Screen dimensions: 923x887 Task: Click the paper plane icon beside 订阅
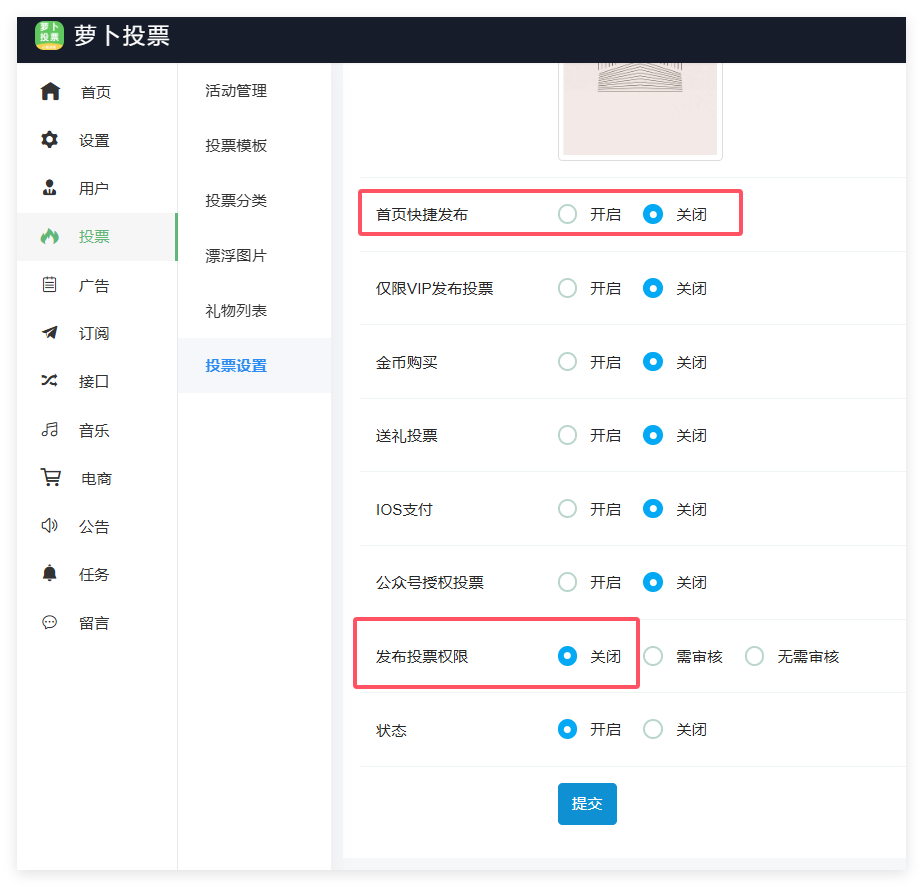pos(49,333)
